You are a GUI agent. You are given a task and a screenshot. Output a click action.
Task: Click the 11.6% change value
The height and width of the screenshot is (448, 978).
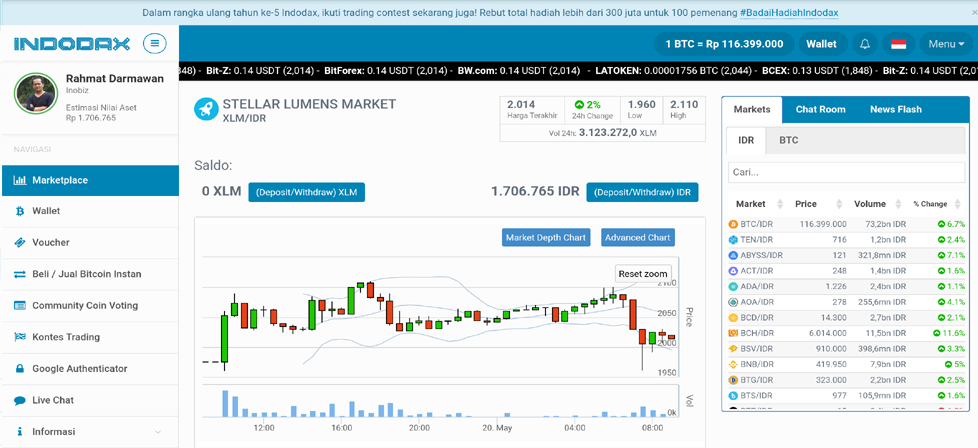[951, 333]
